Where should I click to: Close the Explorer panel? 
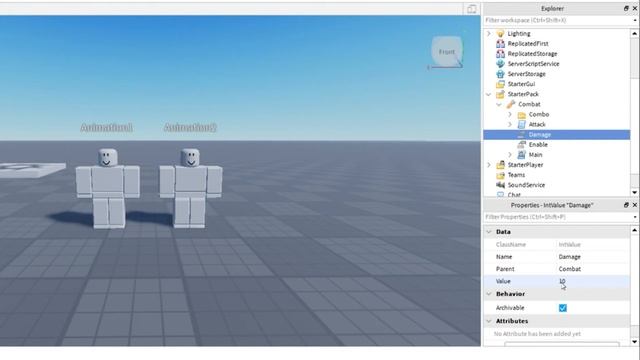point(635,8)
